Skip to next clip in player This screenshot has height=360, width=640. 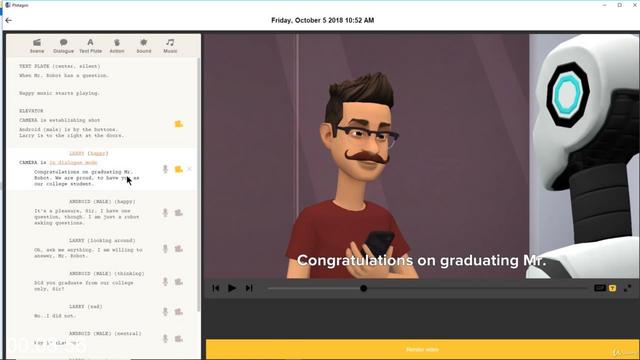pyautogui.click(x=249, y=288)
